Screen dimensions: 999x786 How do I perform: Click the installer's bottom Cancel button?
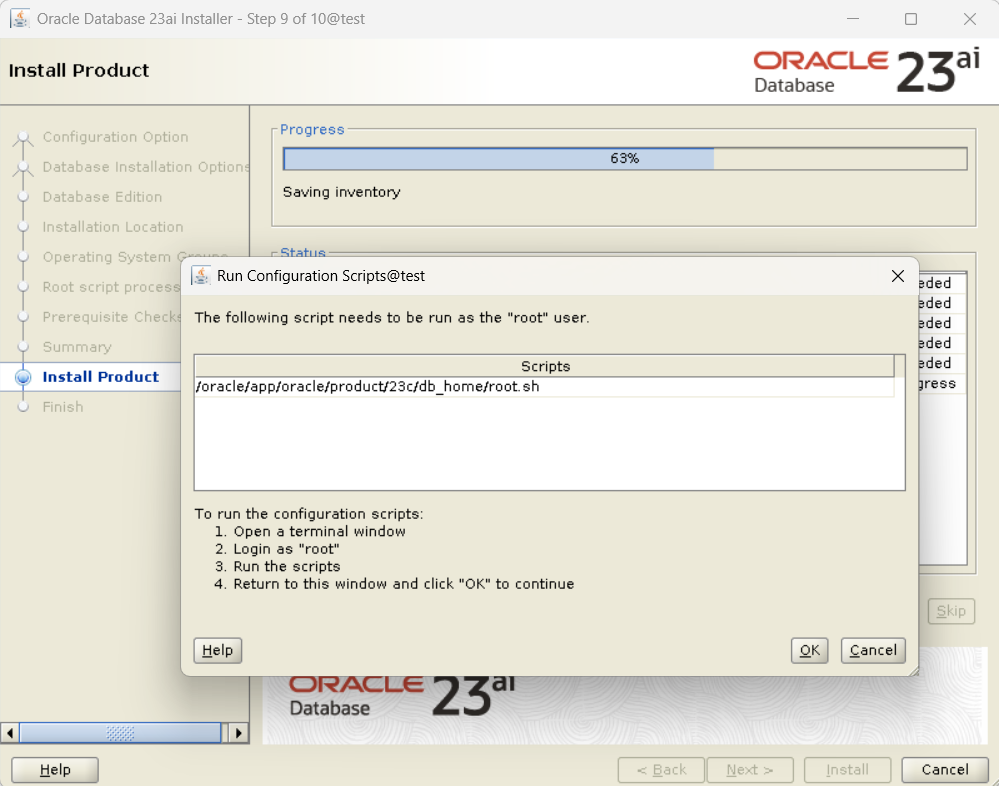tap(945, 769)
